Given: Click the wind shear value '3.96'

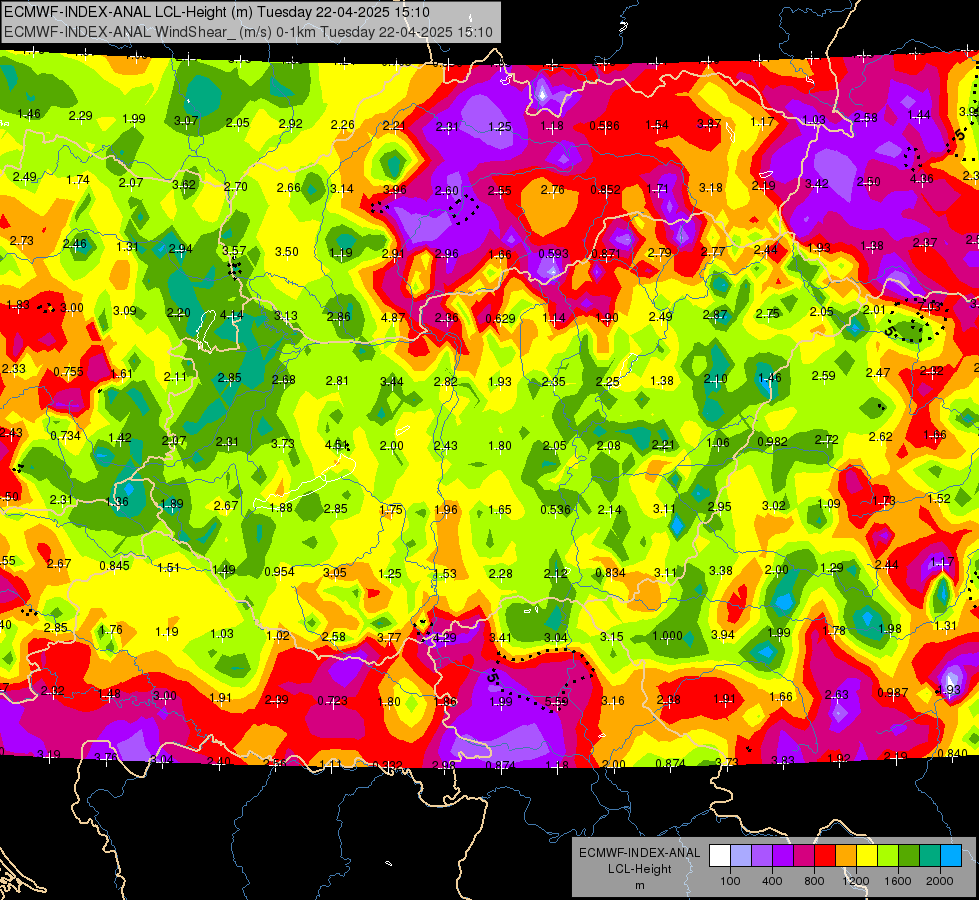Looking at the screenshot, I should (395, 189).
